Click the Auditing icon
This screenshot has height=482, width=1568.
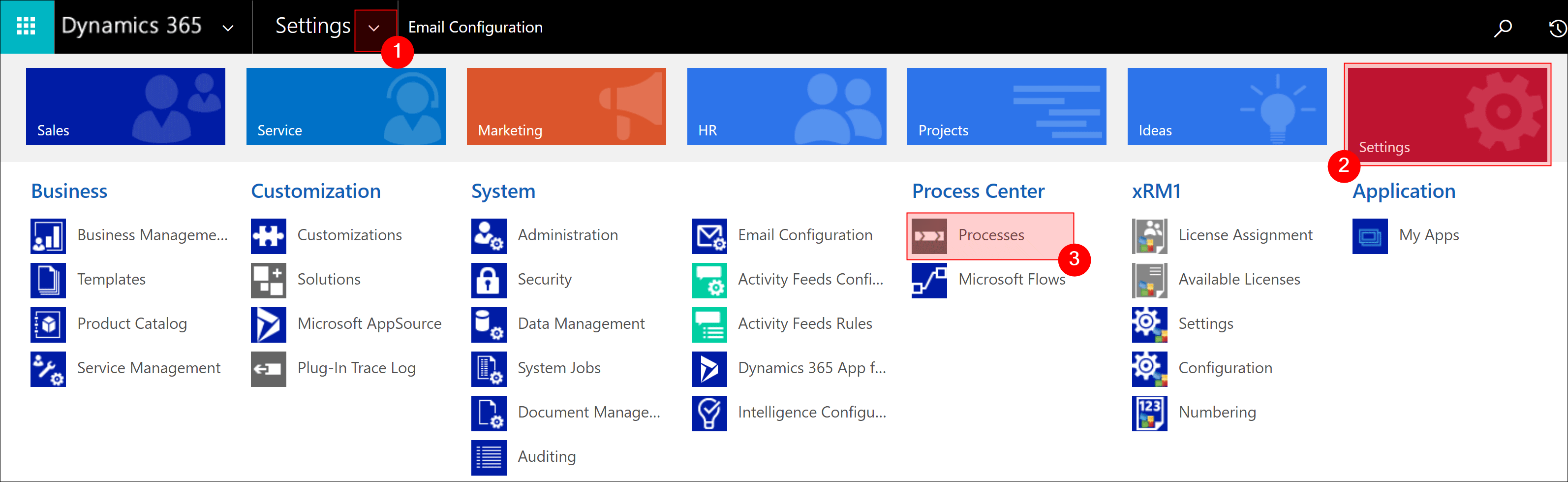(489, 457)
